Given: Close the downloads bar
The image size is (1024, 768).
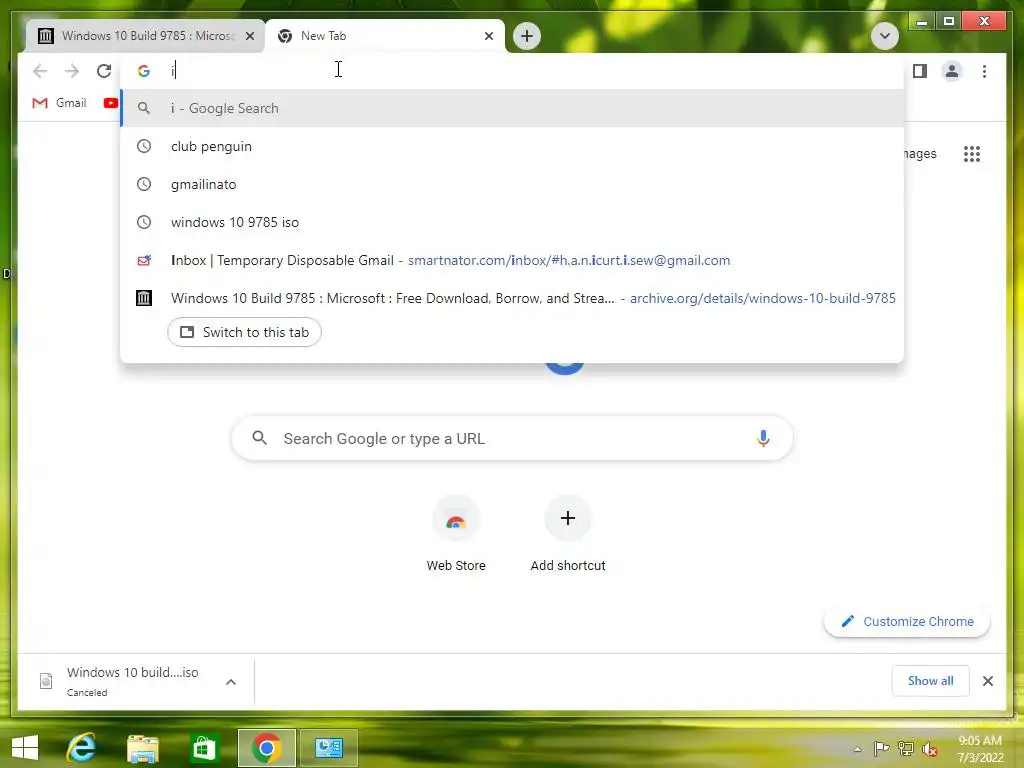Looking at the screenshot, I should tap(987, 681).
